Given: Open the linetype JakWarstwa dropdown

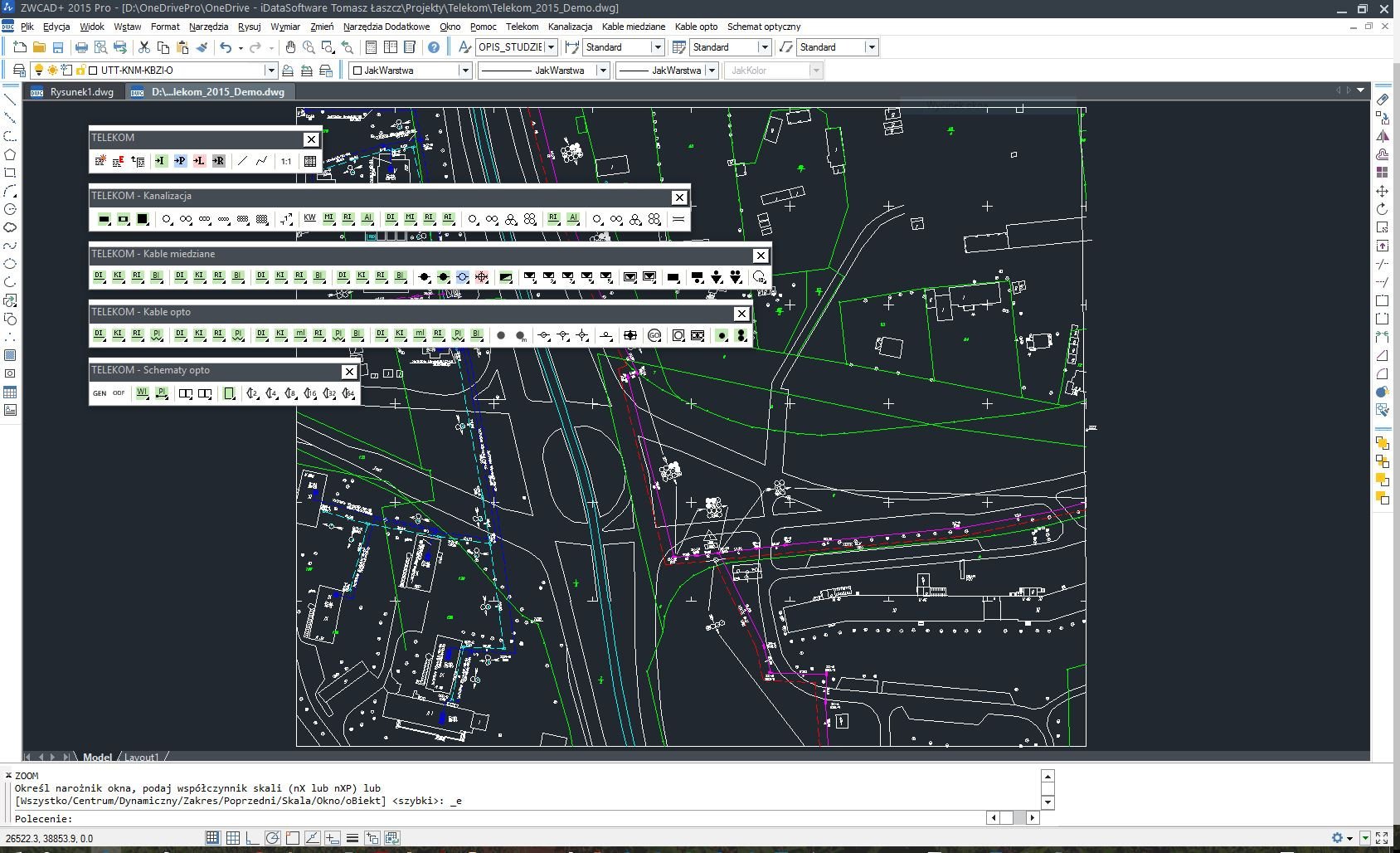Looking at the screenshot, I should [603, 71].
